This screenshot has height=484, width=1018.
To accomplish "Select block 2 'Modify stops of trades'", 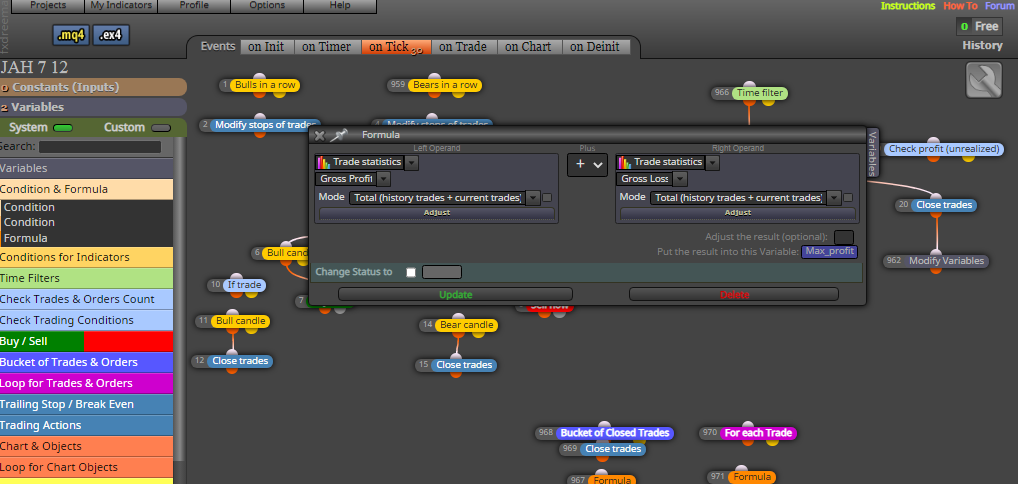I will [x=265, y=125].
